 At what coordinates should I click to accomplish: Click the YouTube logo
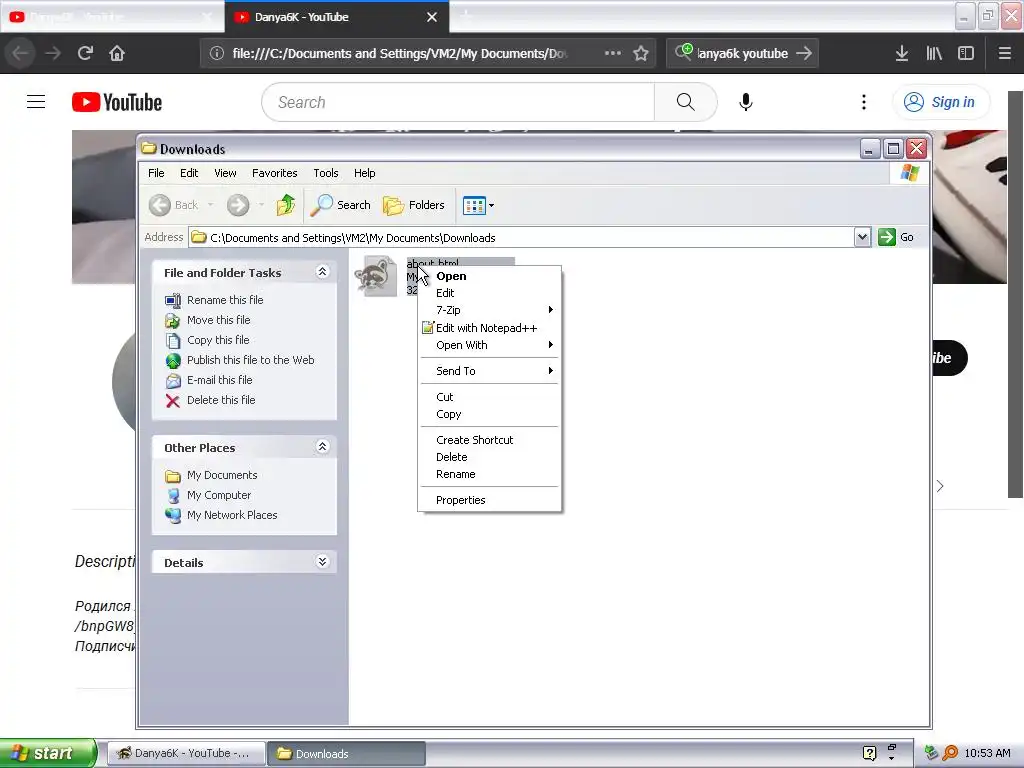coord(117,103)
